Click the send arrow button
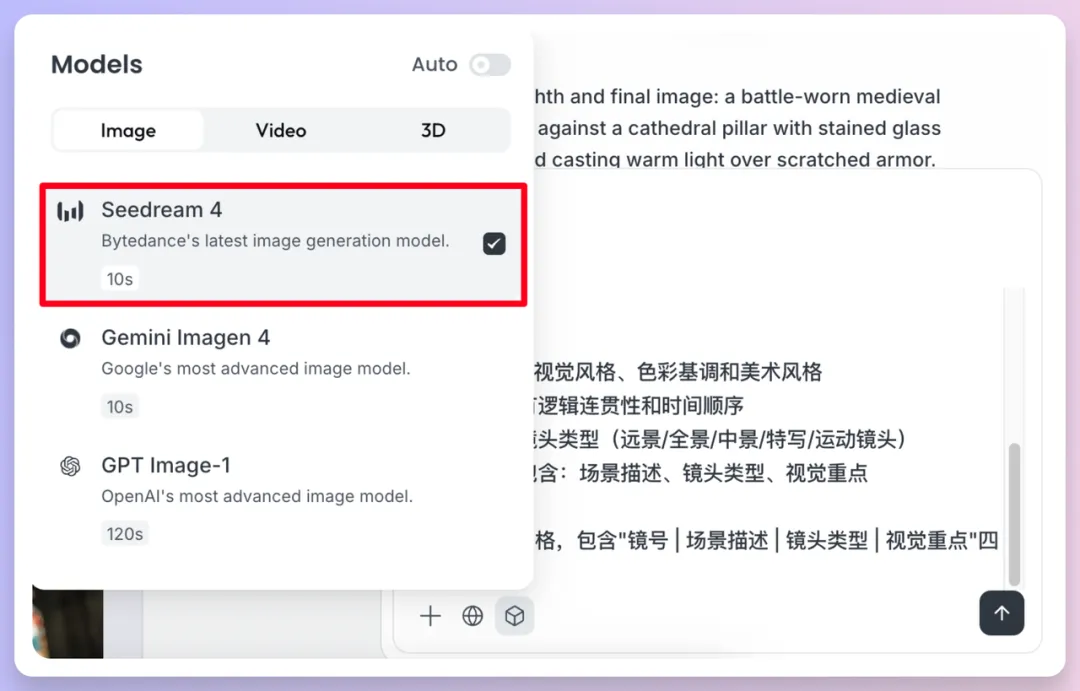Screen dimensions: 1080x691 tap(1002, 613)
